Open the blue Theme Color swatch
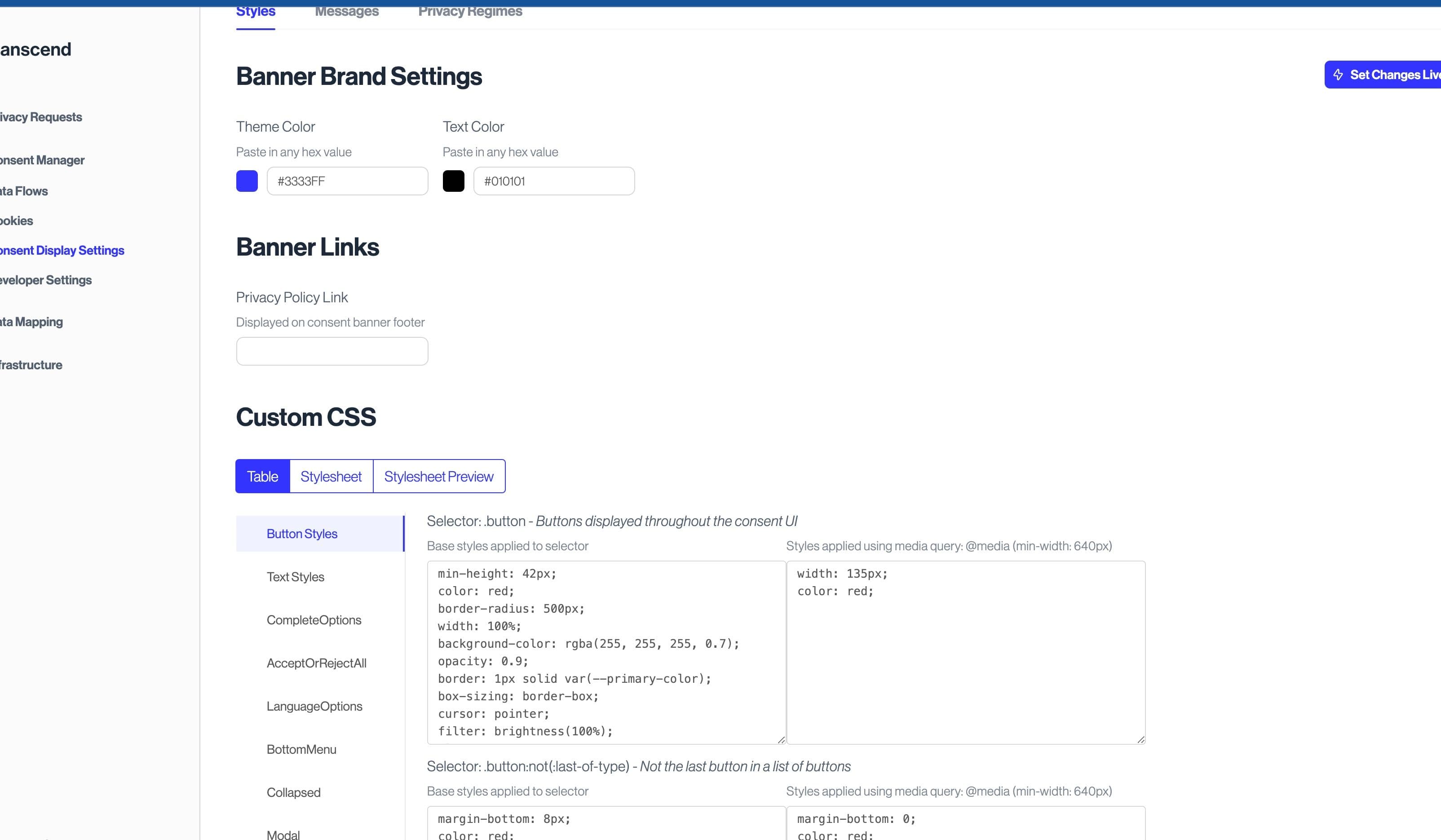The width and height of the screenshot is (1441, 840). (247, 181)
